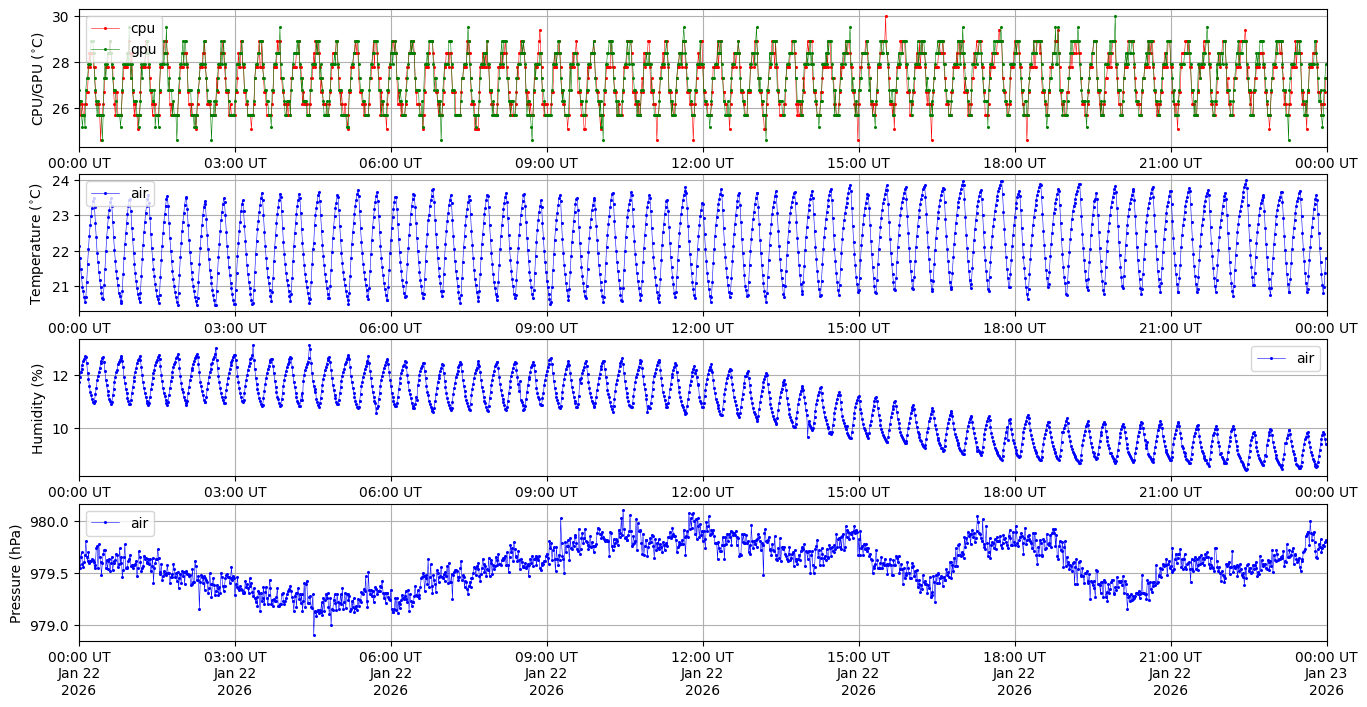Click the "00:00 UT Jan 23 2026" time label
This screenshot has height=707, width=1367.
tap(1326, 673)
